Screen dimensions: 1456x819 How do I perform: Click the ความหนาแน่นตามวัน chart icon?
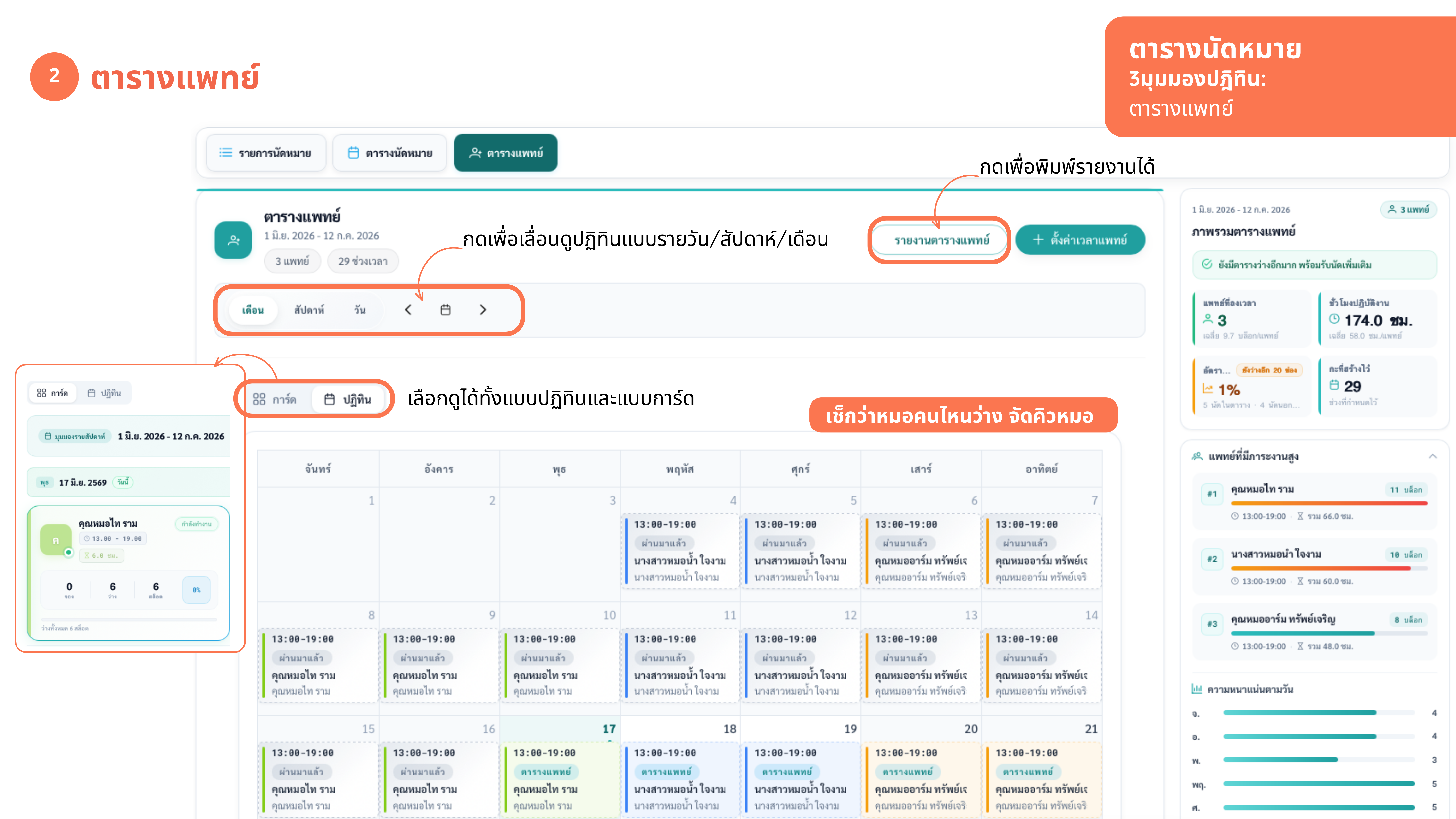click(x=1197, y=689)
